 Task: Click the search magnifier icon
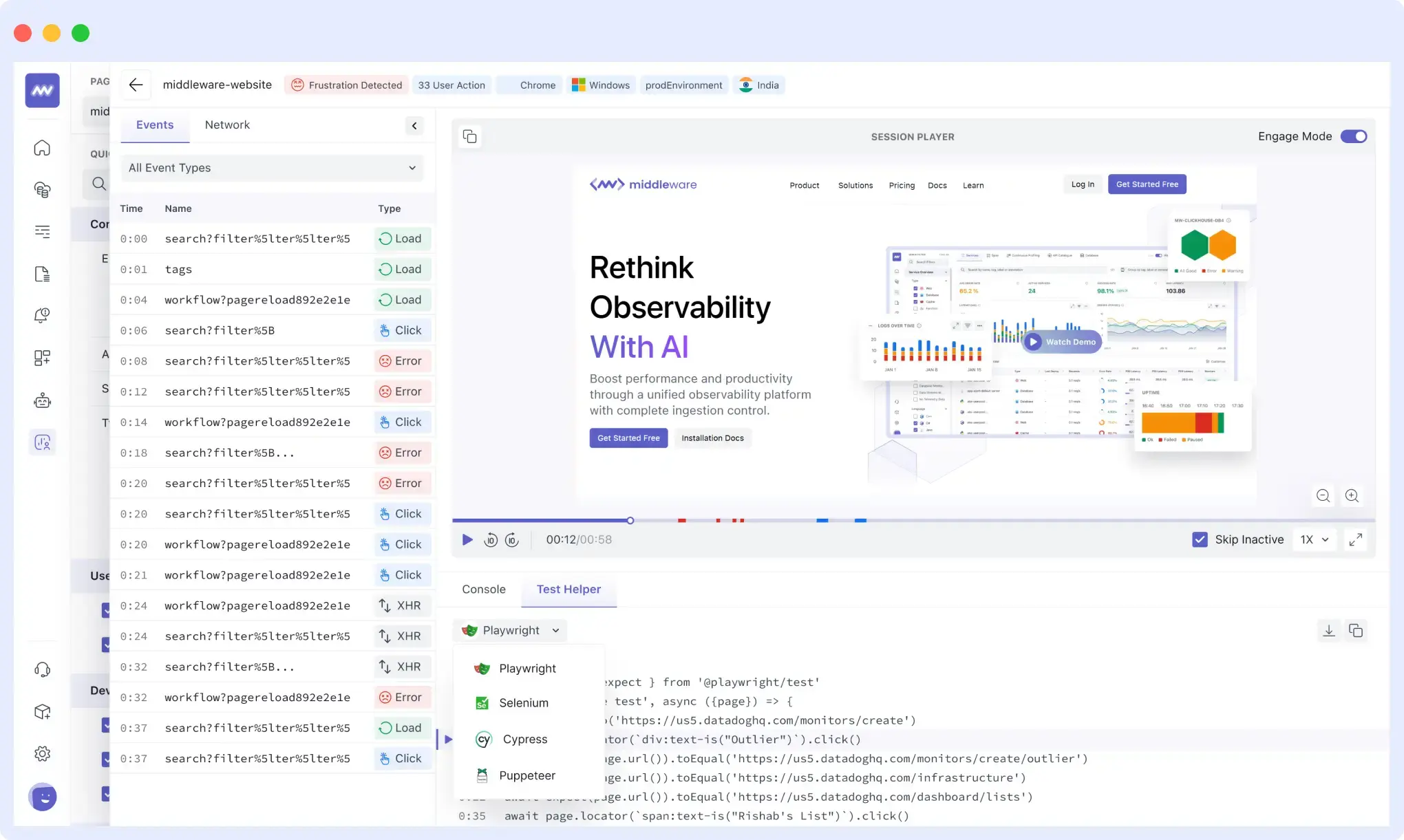(x=99, y=184)
